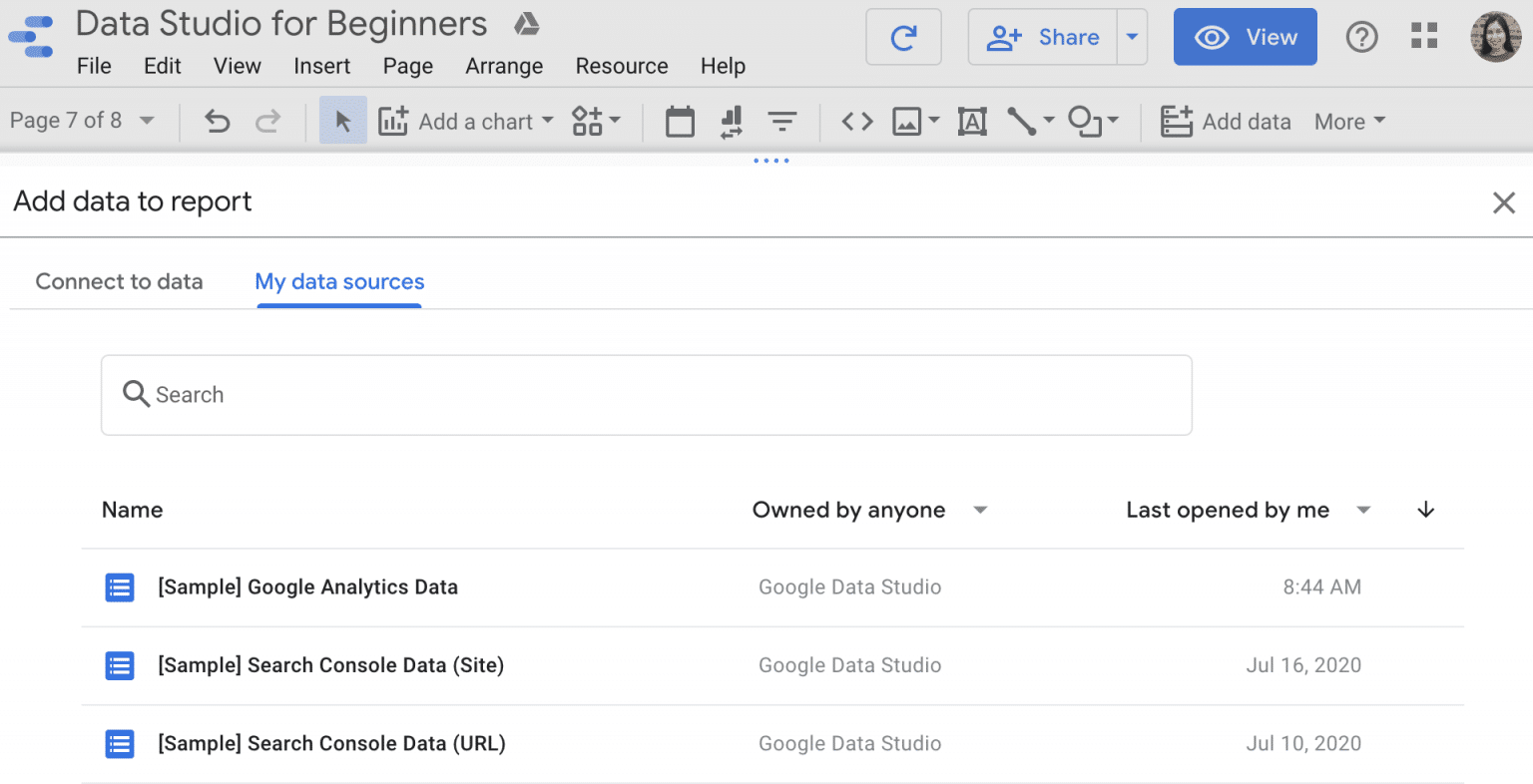This screenshot has width=1533, height=784.
Task: Click the Share button
Action: (x=1042, y=36)
